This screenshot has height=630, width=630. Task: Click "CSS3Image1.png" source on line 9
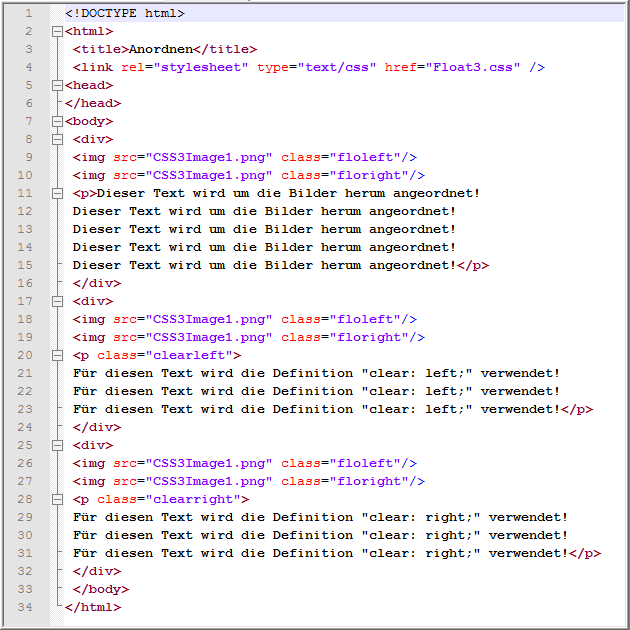[209, 157]
